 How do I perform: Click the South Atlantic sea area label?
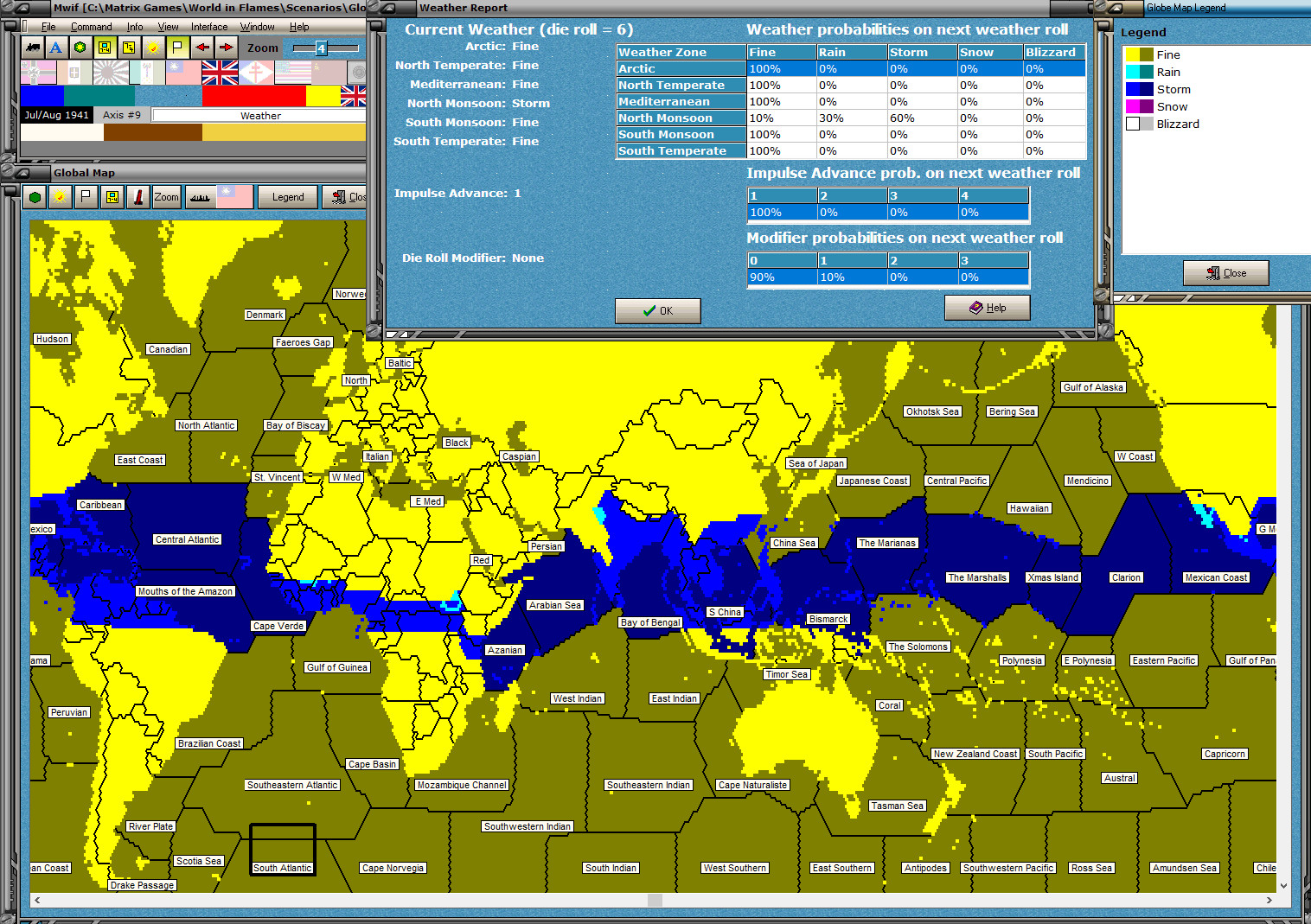coord(283,868)
